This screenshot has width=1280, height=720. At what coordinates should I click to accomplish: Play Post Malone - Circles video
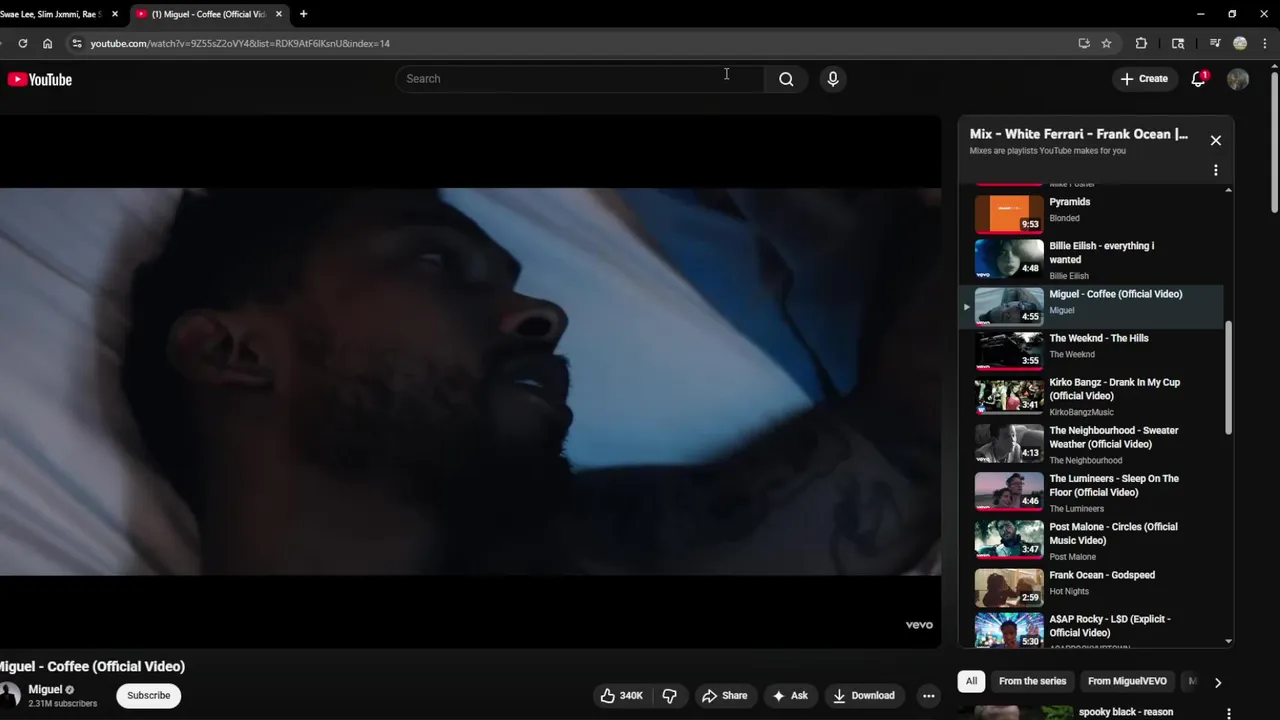[x=1092, y=540]
